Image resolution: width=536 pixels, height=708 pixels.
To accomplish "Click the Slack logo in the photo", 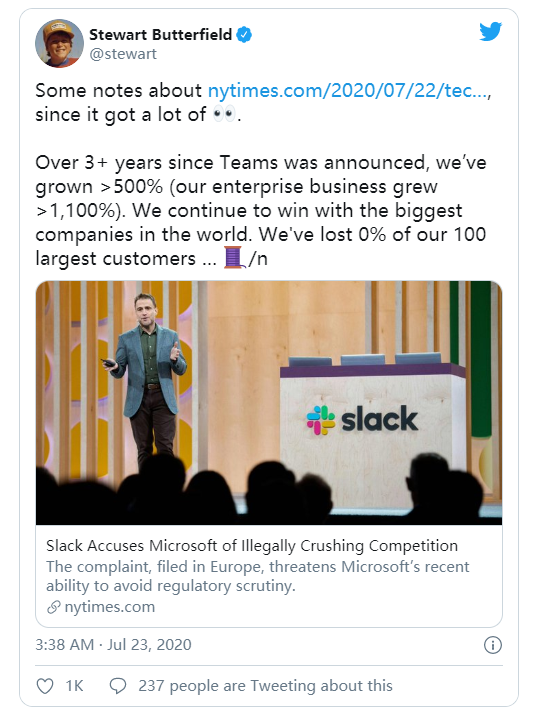I will coord(362,420).
